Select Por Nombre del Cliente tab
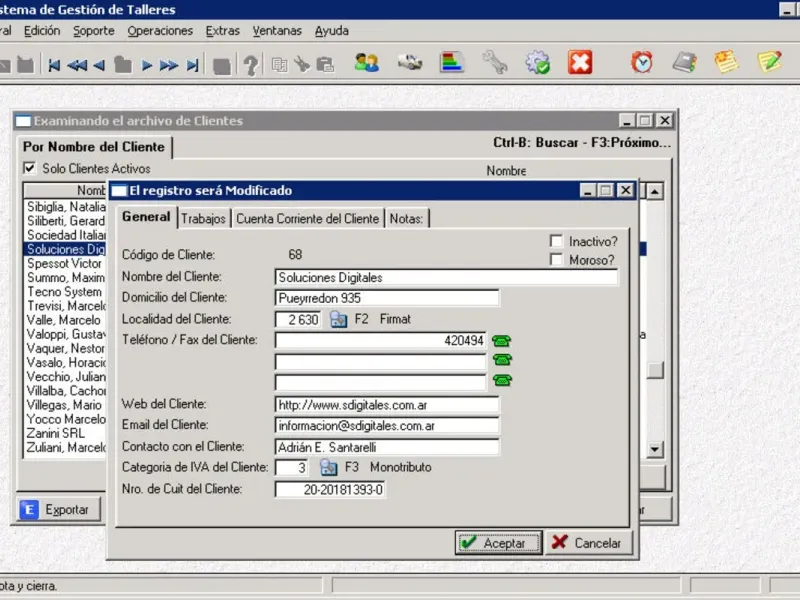Screen dimensions: 800x600 pyautogui.click(x=94, y=146)
